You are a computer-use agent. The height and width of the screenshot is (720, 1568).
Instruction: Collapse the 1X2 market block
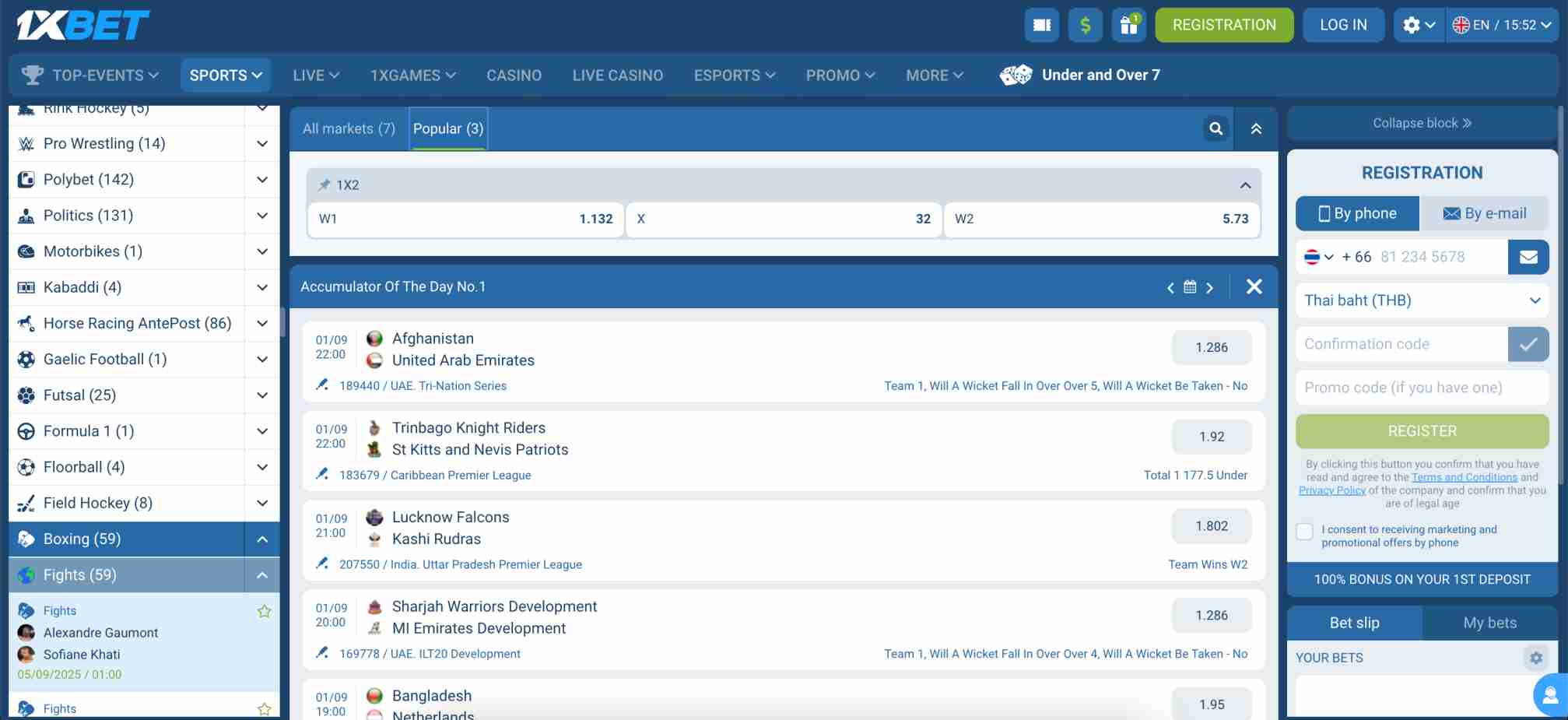click(x=1245, y=185)
